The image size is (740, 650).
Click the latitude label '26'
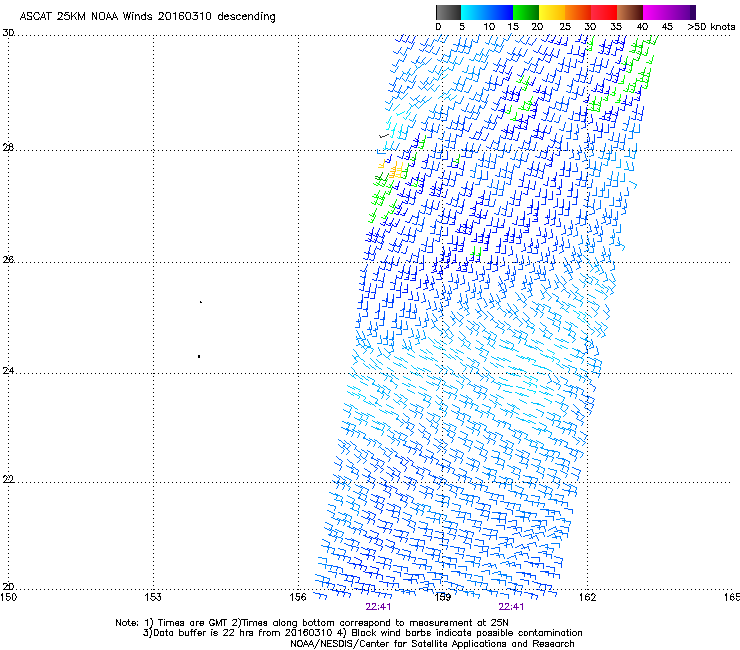pos(8,260)
